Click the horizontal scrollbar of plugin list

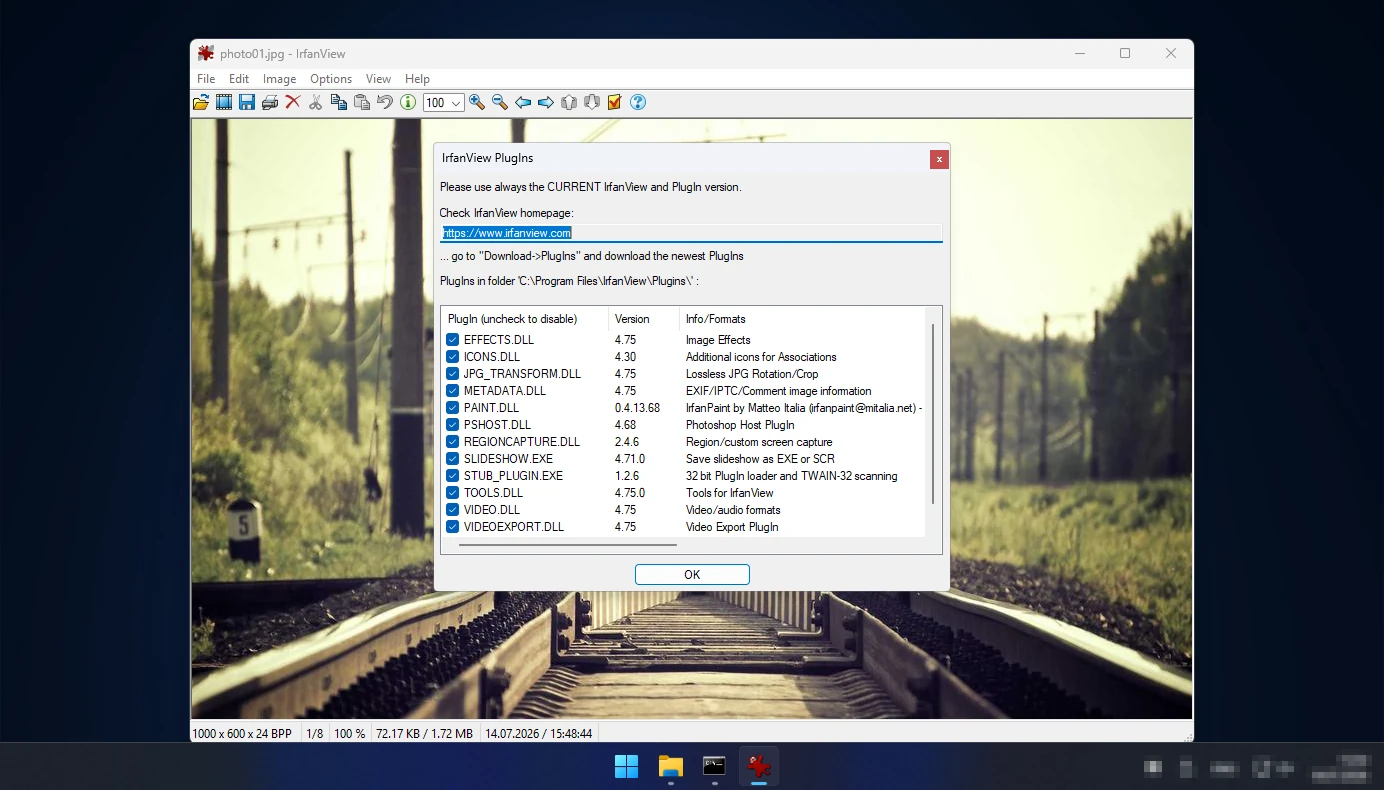pos(568,545)
